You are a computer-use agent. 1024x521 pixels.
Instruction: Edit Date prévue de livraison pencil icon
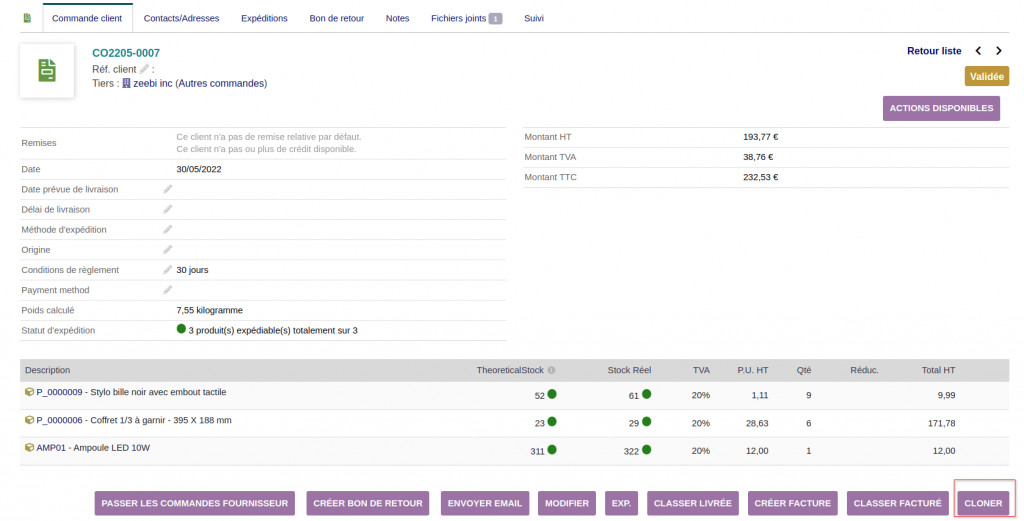pyautogui.click(x=168, y=189)
